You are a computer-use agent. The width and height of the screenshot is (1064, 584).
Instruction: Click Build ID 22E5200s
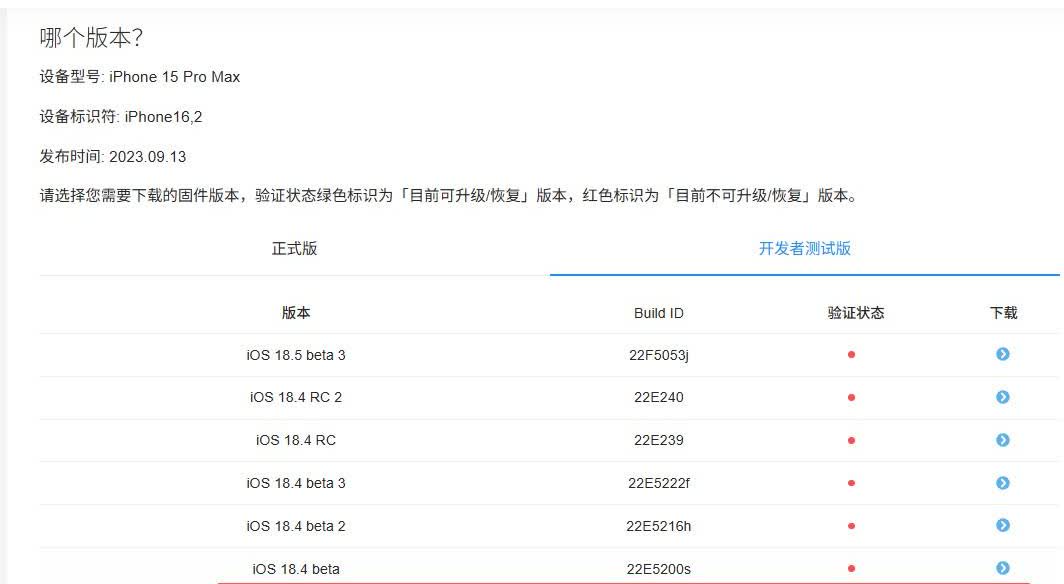[658, 569]
